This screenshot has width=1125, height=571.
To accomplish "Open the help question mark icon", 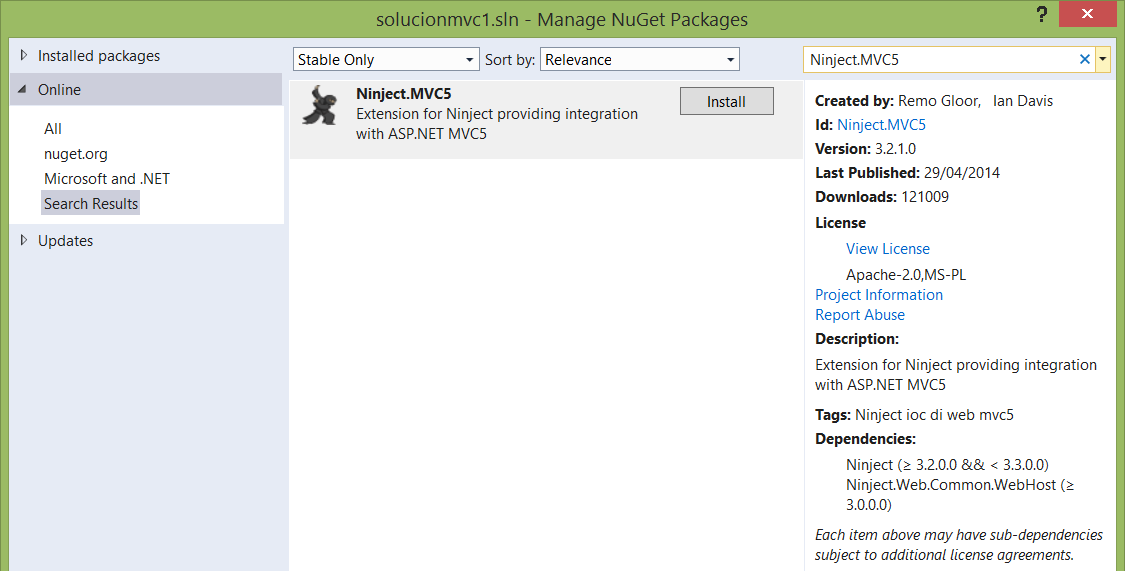I will pyautogui.click(x=1042, y=14).
